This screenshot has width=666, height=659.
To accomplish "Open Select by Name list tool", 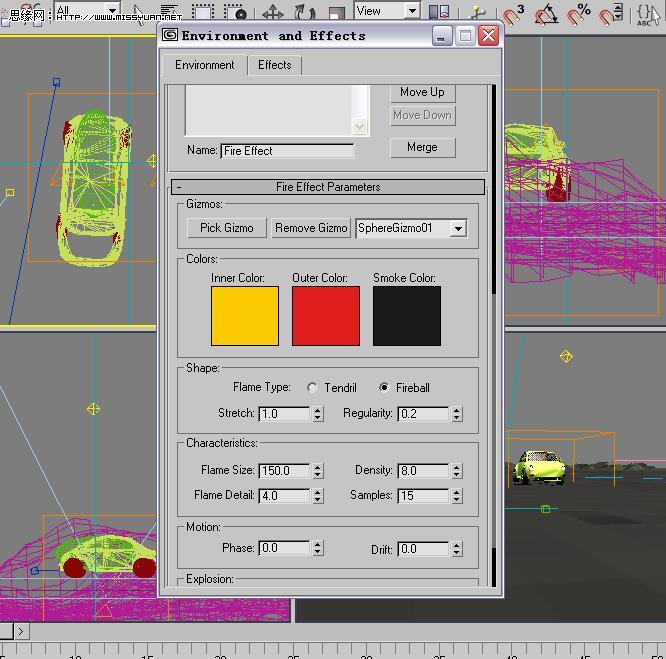I will (169, 12).
